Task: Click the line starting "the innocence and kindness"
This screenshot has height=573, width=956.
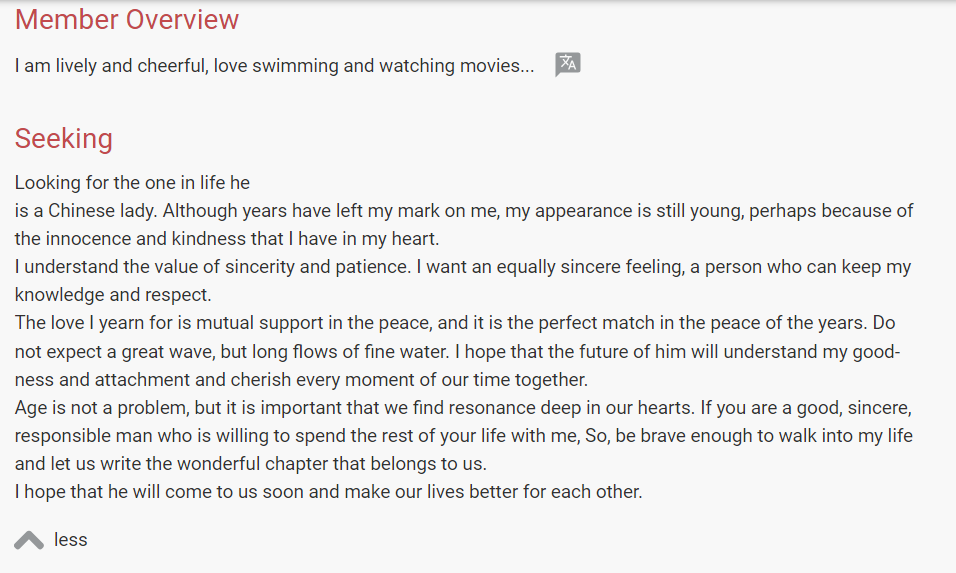Action: [227, 239]
